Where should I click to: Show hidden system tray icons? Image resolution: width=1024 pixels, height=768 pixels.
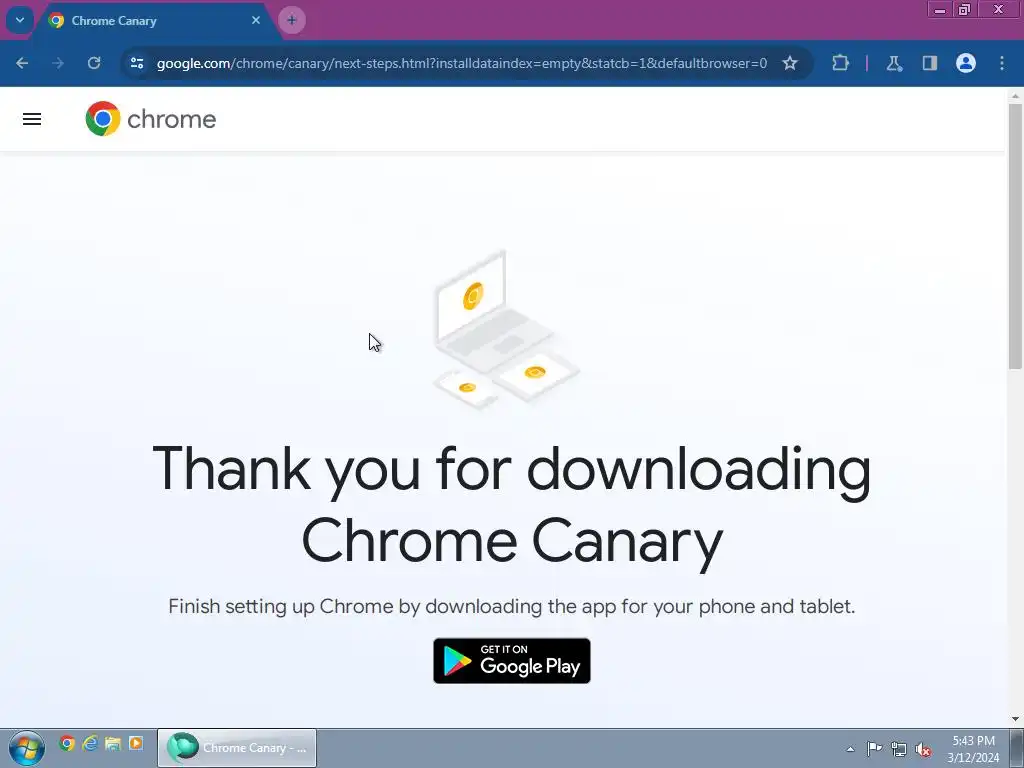pos(850,749)
